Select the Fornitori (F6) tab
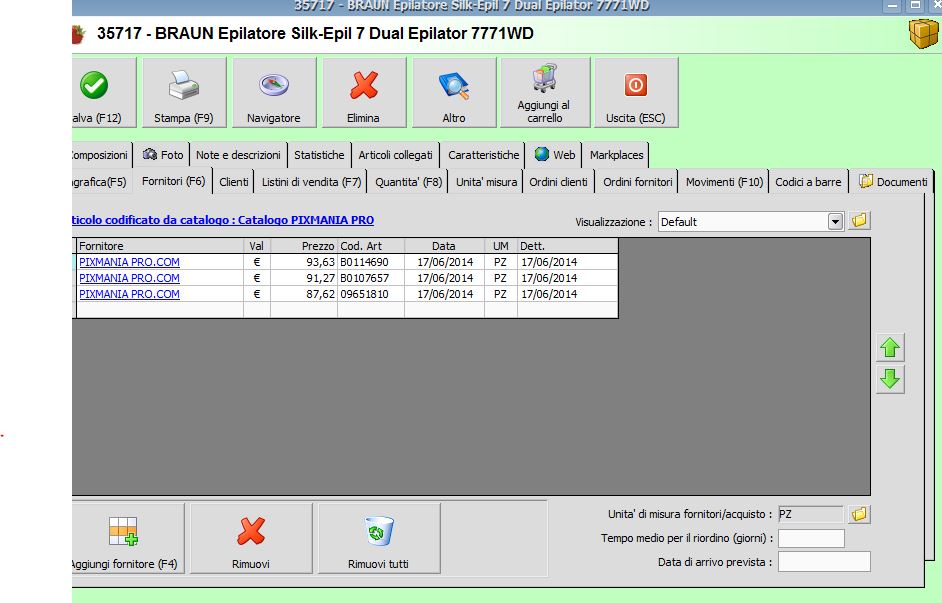This screenshot has height=603, width=942. (x=173, y=181)
